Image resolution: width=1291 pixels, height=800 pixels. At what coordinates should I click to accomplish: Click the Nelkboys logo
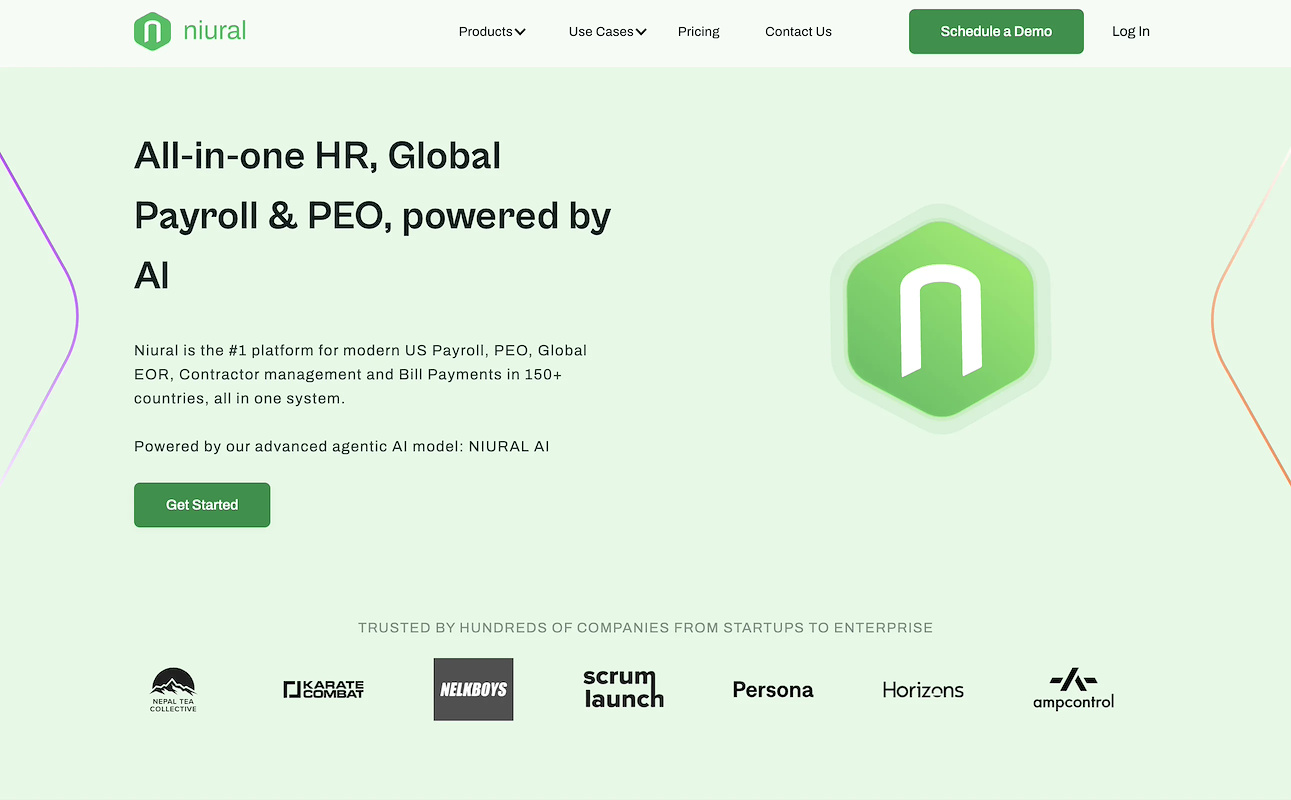(x=473, y=689)
